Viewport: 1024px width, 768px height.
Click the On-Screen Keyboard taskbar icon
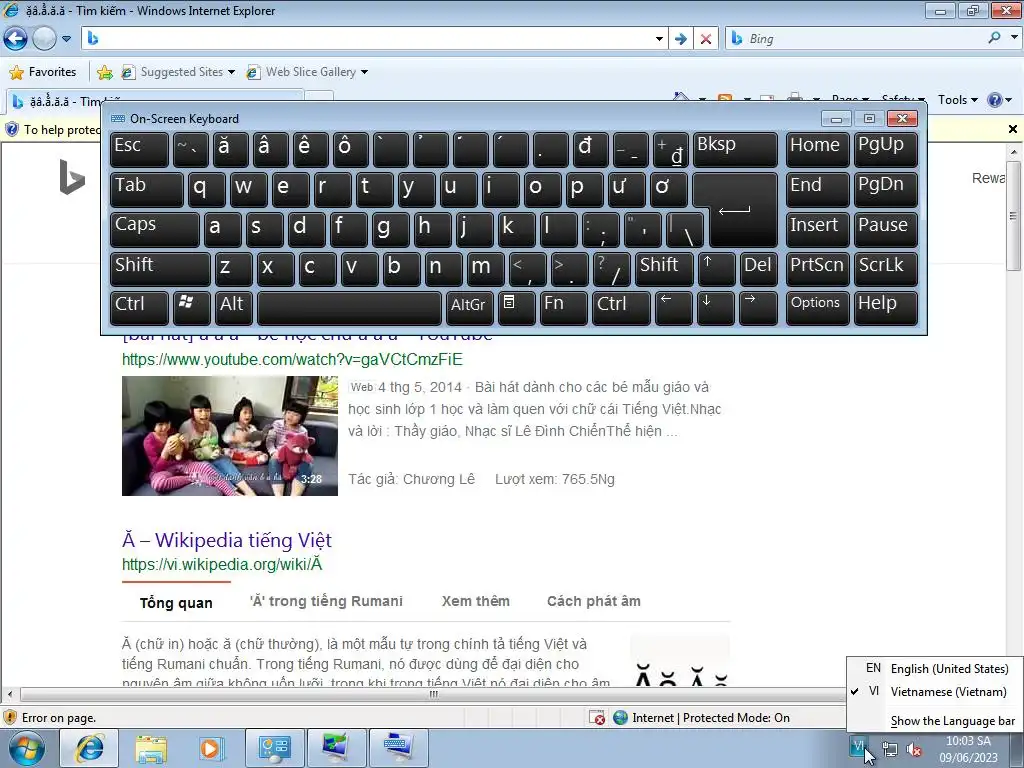[399, 748]
